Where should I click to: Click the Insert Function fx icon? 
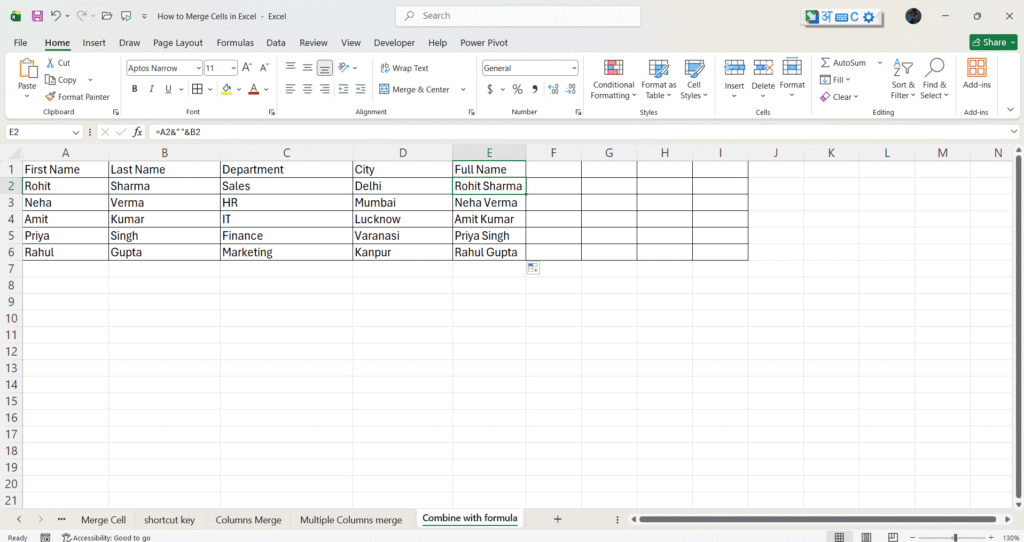coord(137,132)
